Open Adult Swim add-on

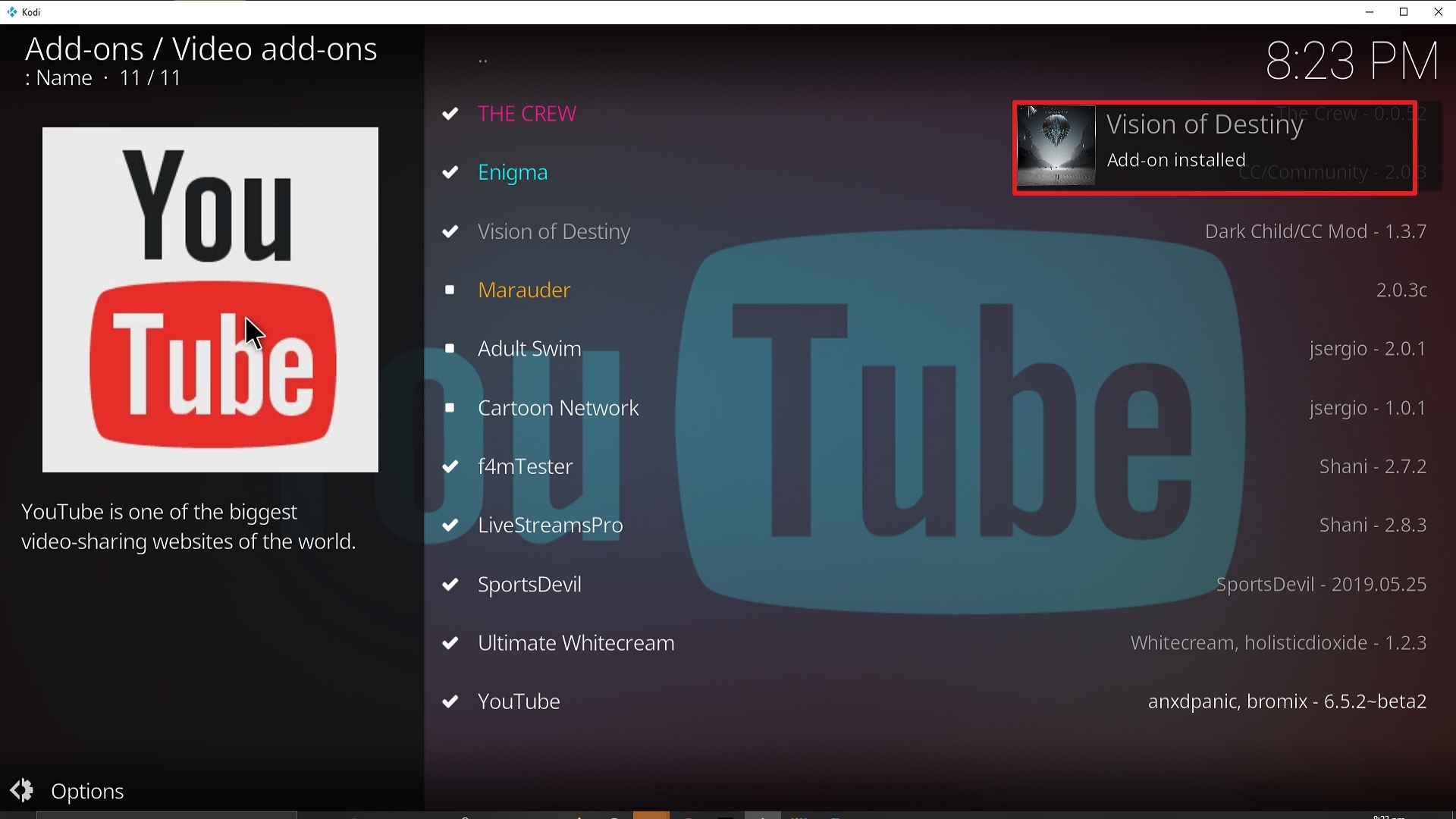coord(530,350)
